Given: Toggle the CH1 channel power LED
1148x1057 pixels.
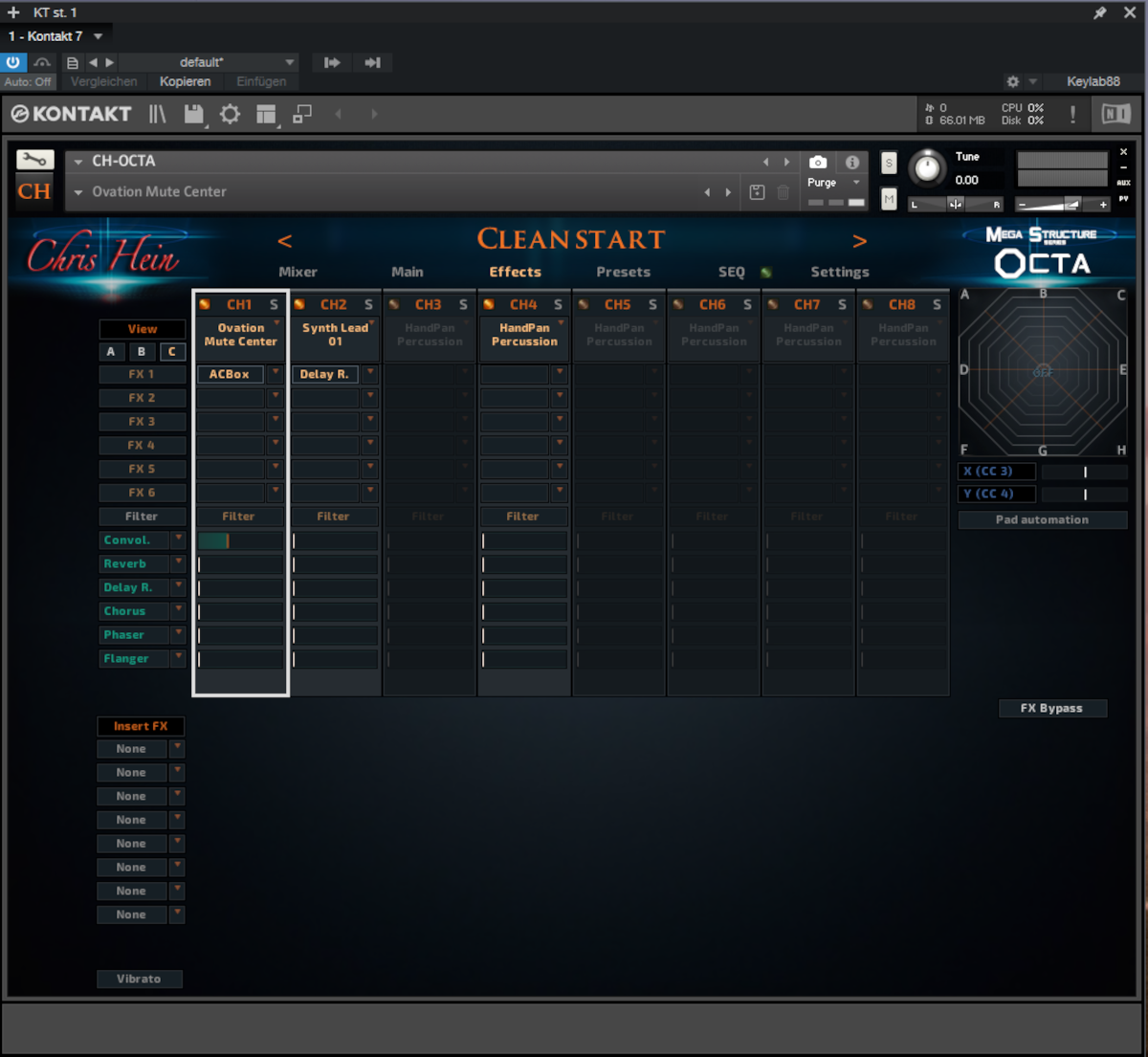Looking at the screenshot, I should 205,304.
